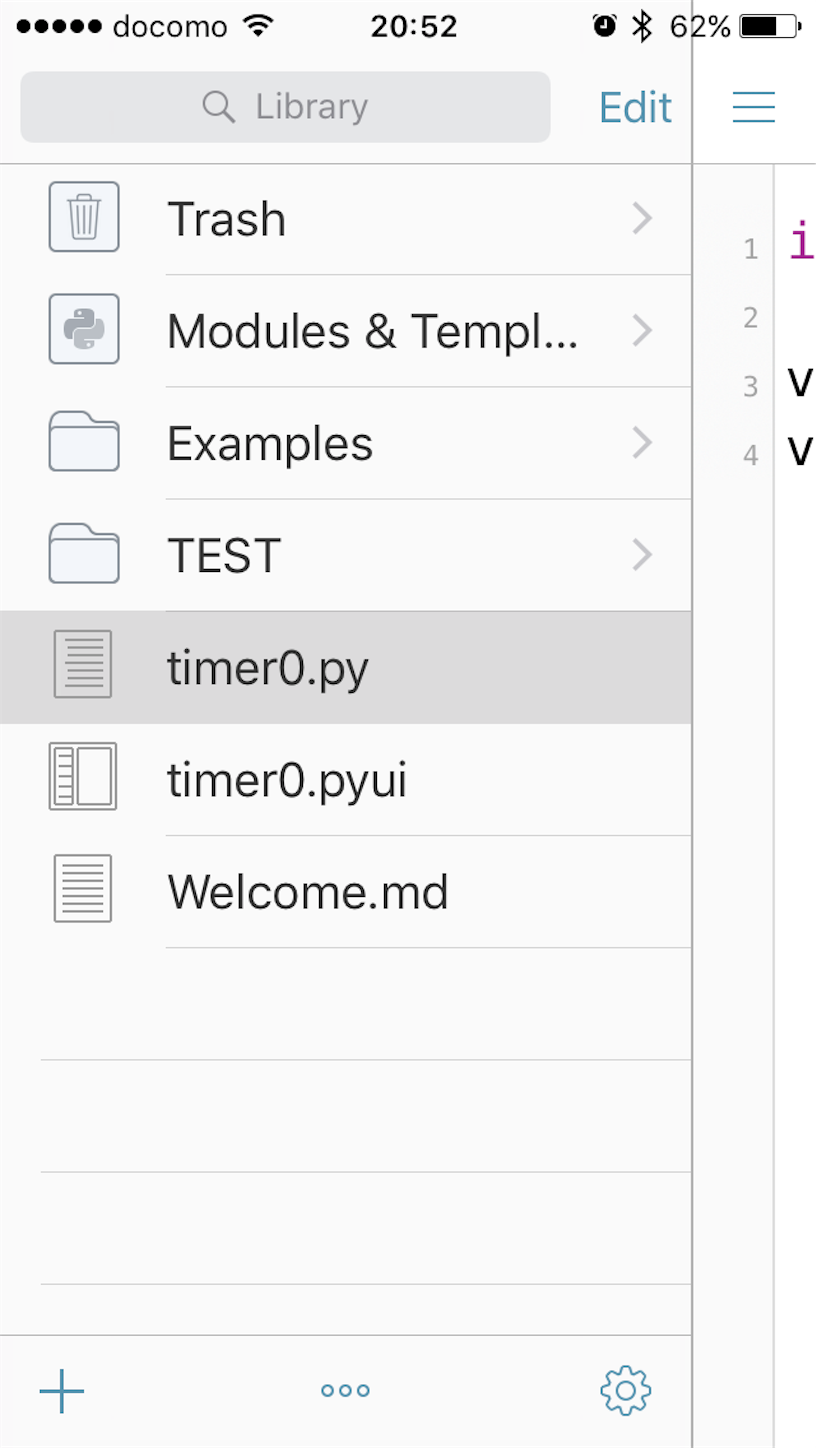816x1448 pixels.
Task: Click the Examples folder icon
Action: (x=84, y=442)
